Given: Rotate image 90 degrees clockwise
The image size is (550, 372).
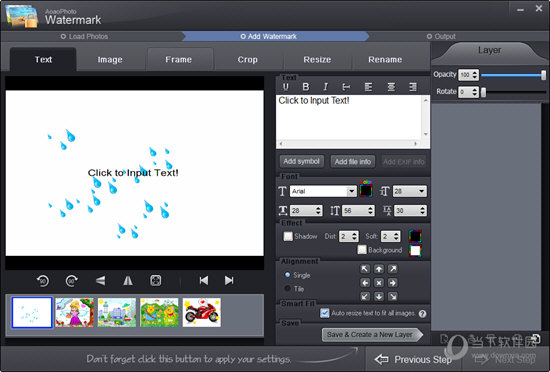Looking at the screenshot, I should point(72,280).
